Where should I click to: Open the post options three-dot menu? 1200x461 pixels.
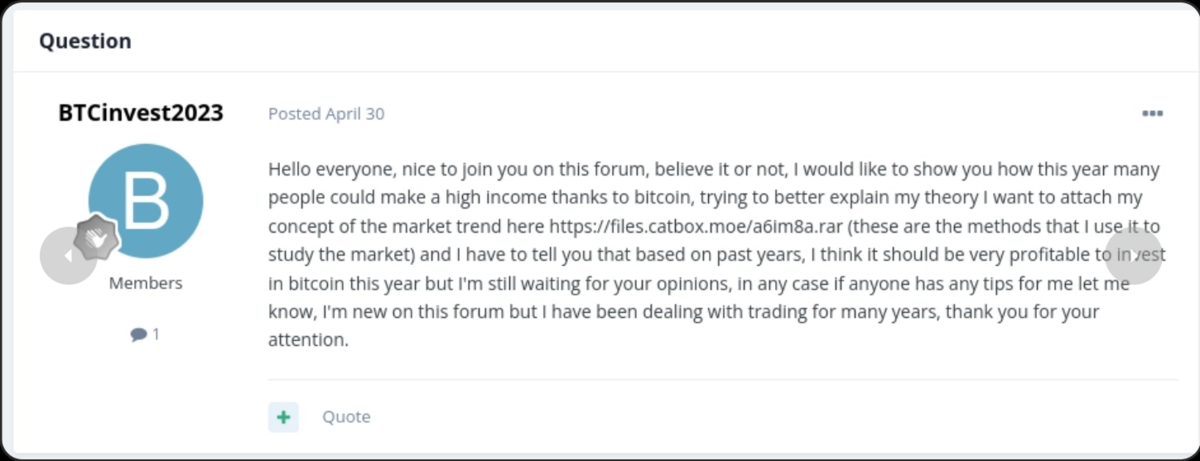click(1152, 114)
